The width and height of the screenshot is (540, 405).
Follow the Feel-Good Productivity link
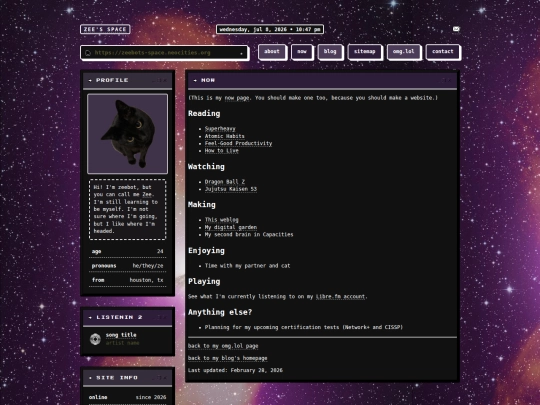[x=238, y=143]
